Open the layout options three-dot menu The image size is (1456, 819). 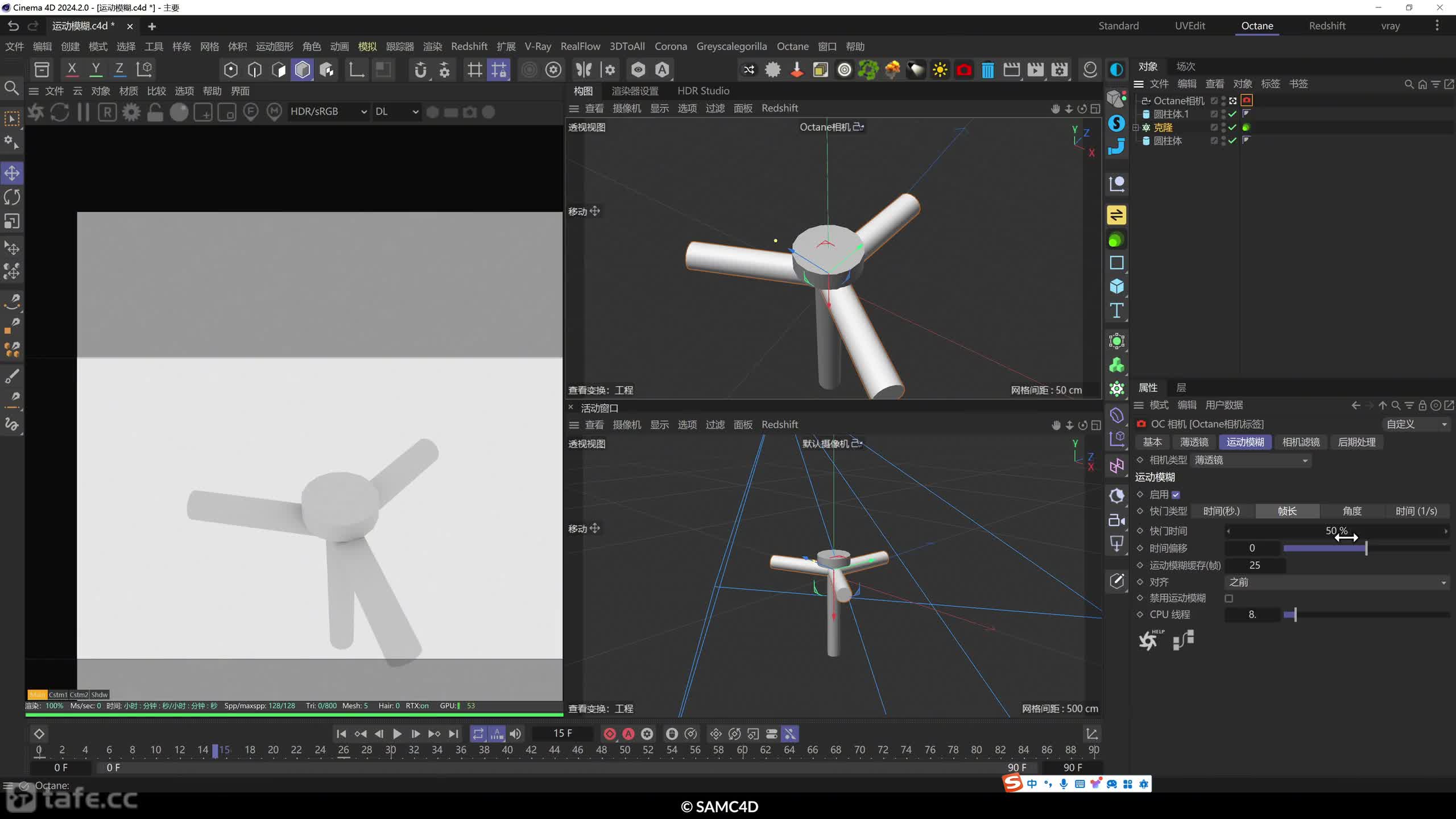(1437, 26)
